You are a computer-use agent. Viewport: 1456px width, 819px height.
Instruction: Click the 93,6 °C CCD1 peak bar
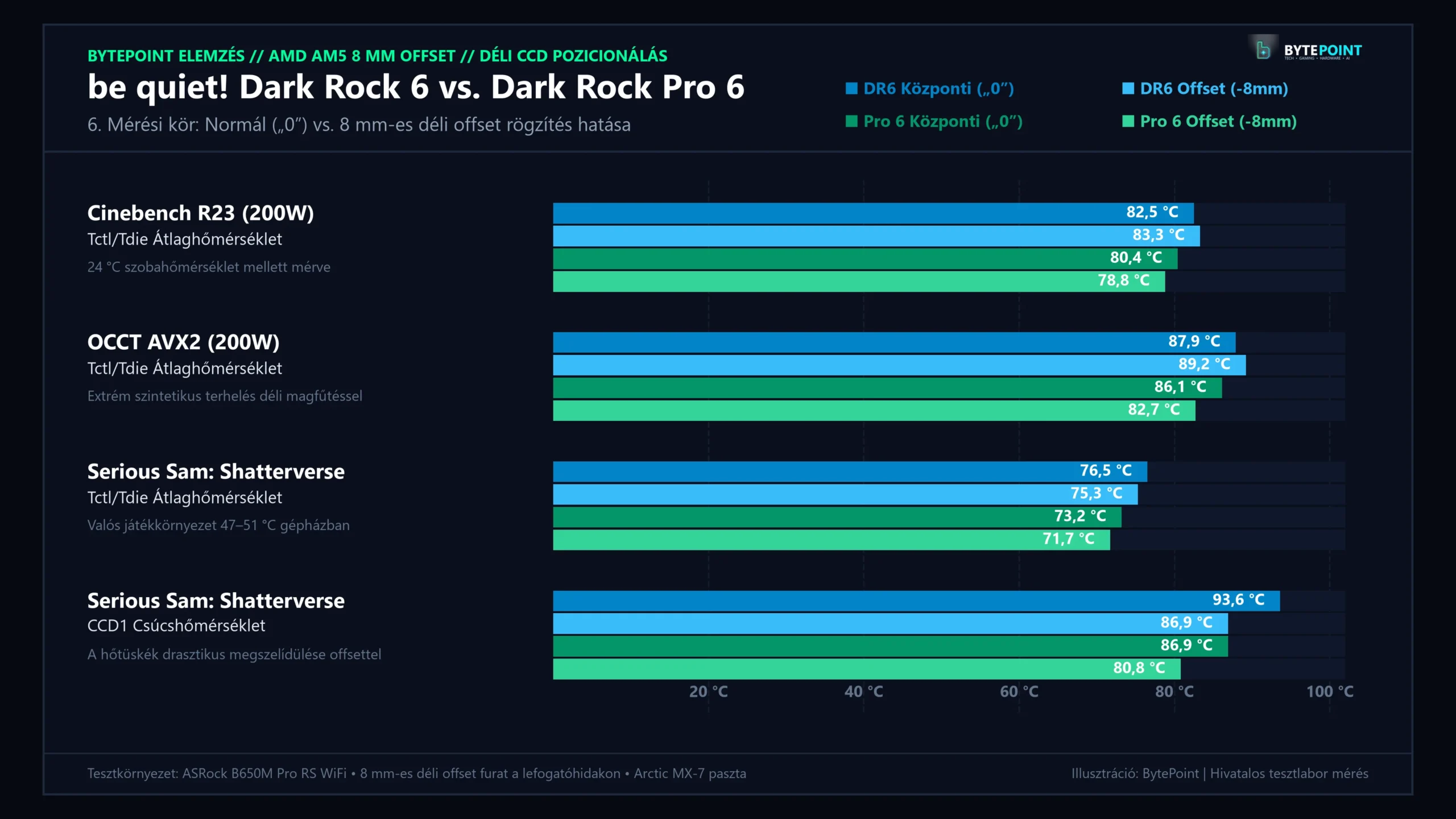(x=916, y=601)
